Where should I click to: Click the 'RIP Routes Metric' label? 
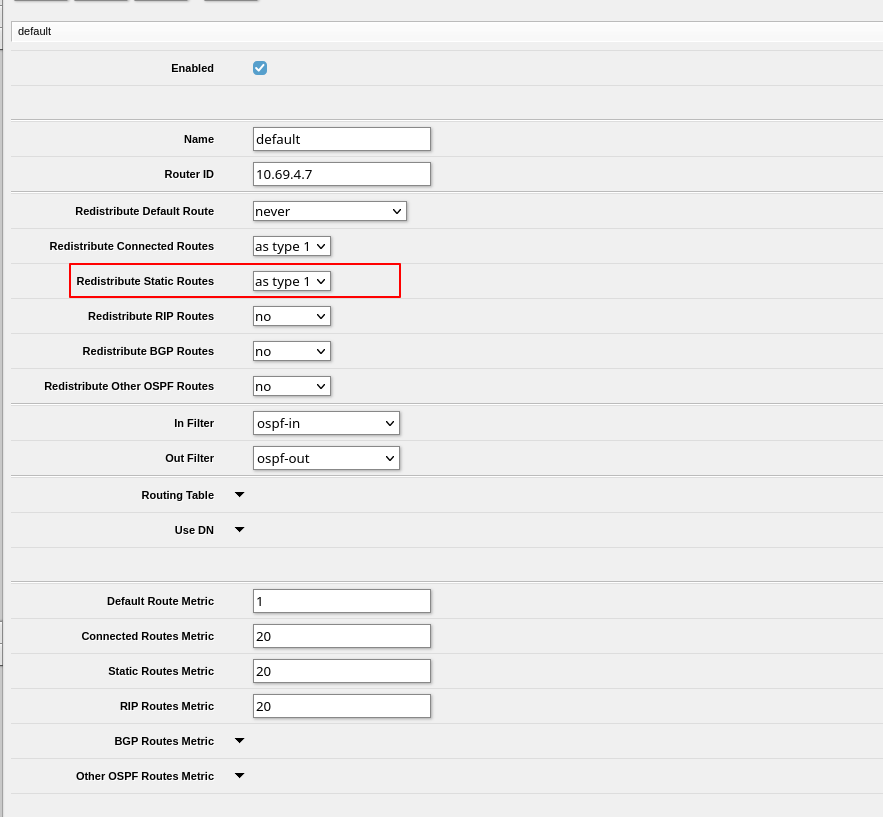click(167, 706)
